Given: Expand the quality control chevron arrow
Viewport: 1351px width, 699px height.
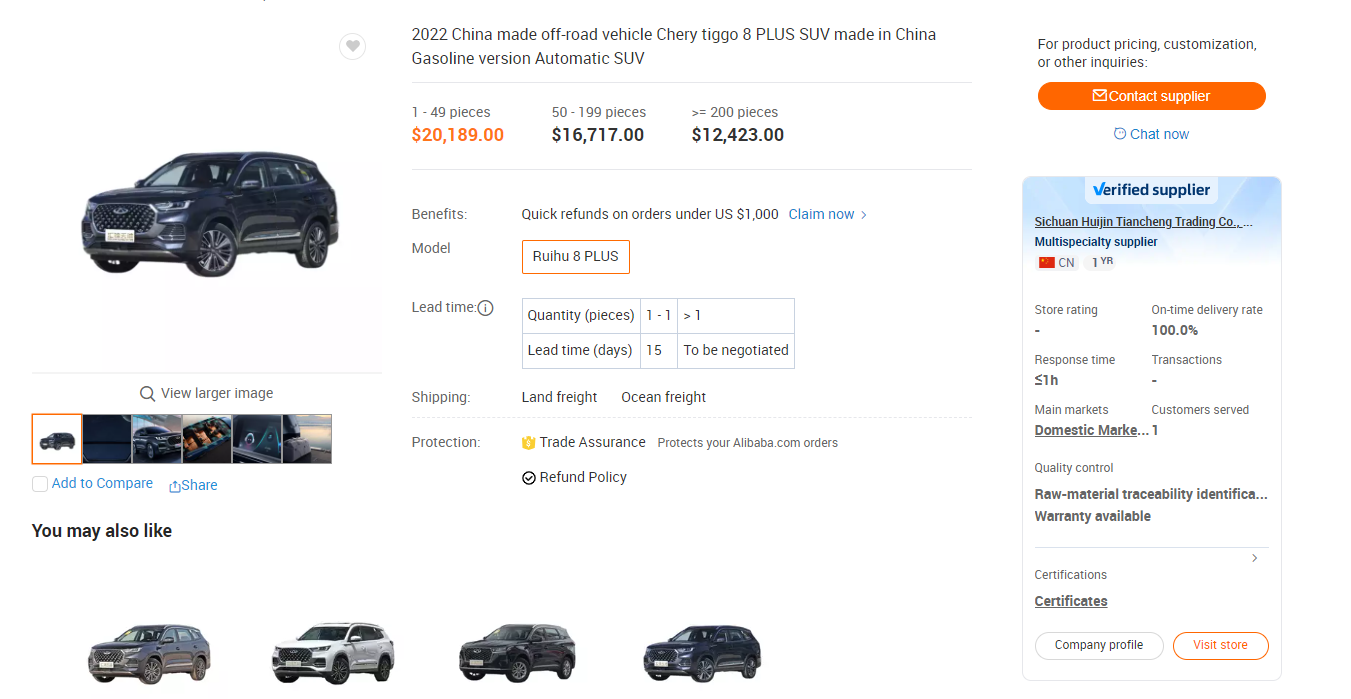Looking at the screenshot, I should click(x=1255, y=558).
